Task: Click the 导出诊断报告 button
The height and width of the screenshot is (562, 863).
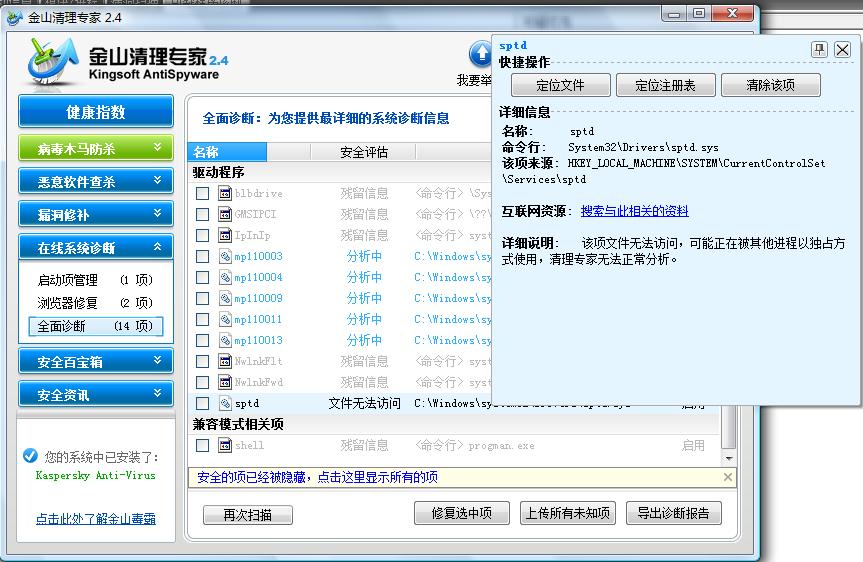Action: coord(673,513)
